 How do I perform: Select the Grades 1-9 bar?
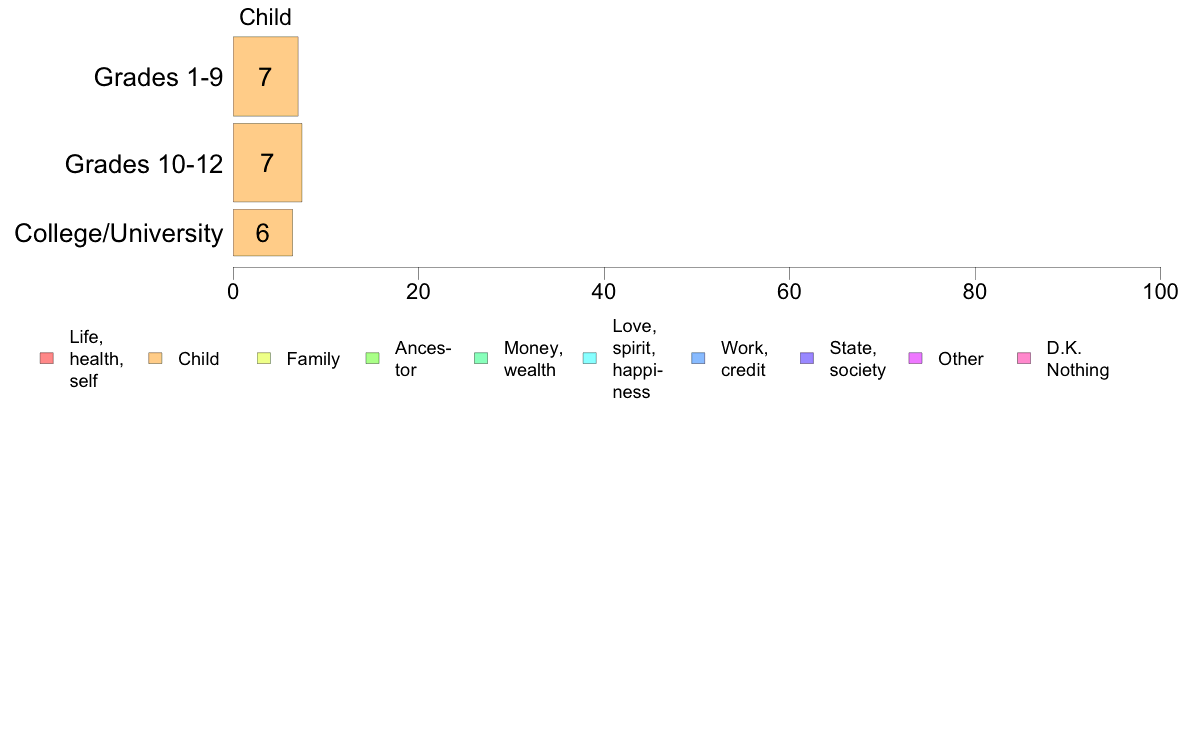click(x=266, y=77)
